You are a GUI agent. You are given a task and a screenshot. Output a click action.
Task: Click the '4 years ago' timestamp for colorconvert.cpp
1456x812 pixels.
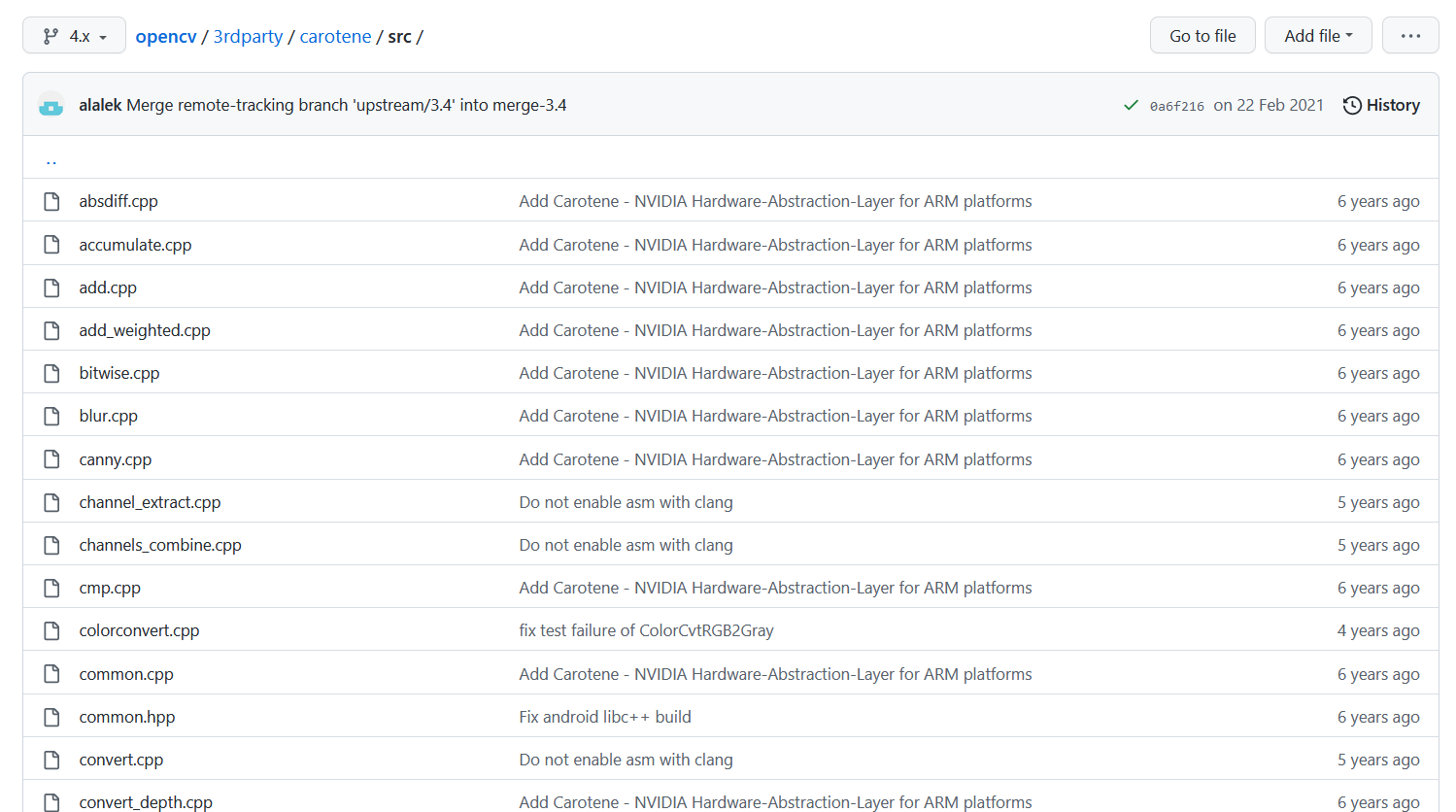[x=1378, y=630]
